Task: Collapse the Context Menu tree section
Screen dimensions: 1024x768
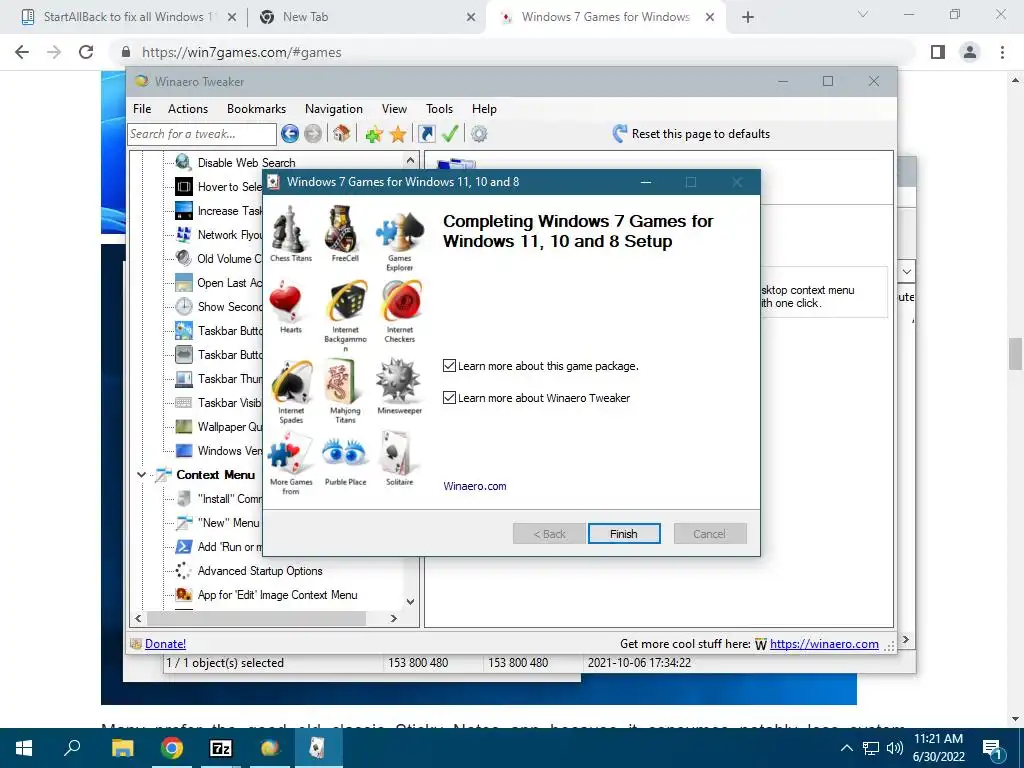Action: coord(141,475)
